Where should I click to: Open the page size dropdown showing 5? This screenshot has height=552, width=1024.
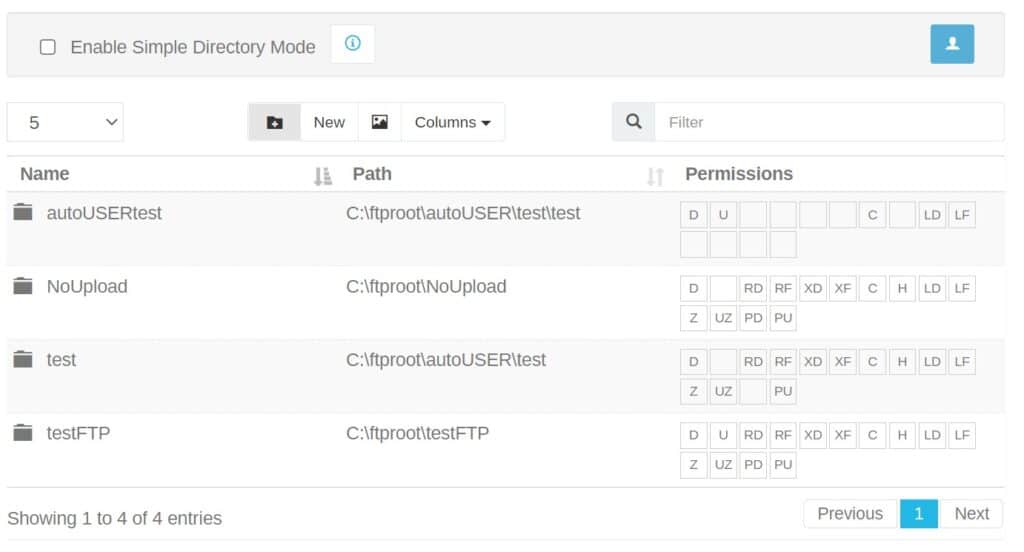click(x=65, y=122)
